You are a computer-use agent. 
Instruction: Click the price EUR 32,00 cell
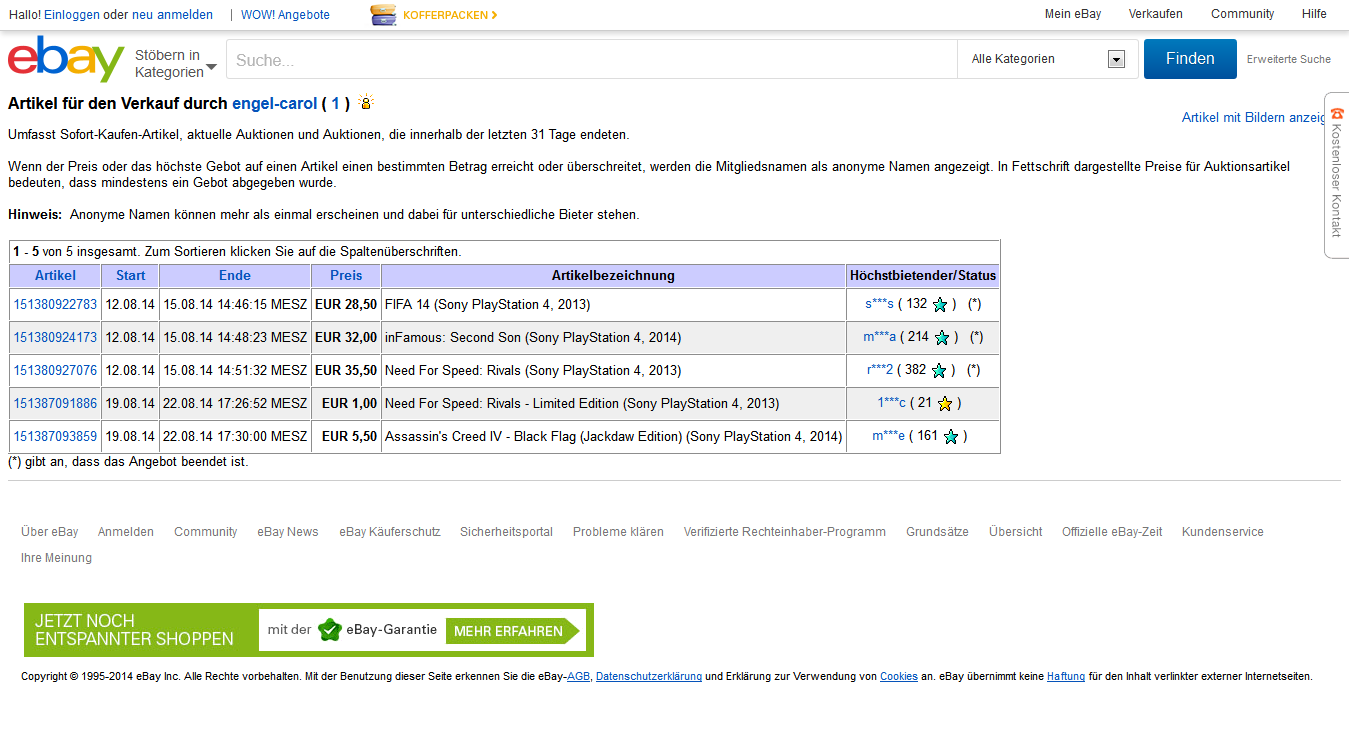pos(346,337)
